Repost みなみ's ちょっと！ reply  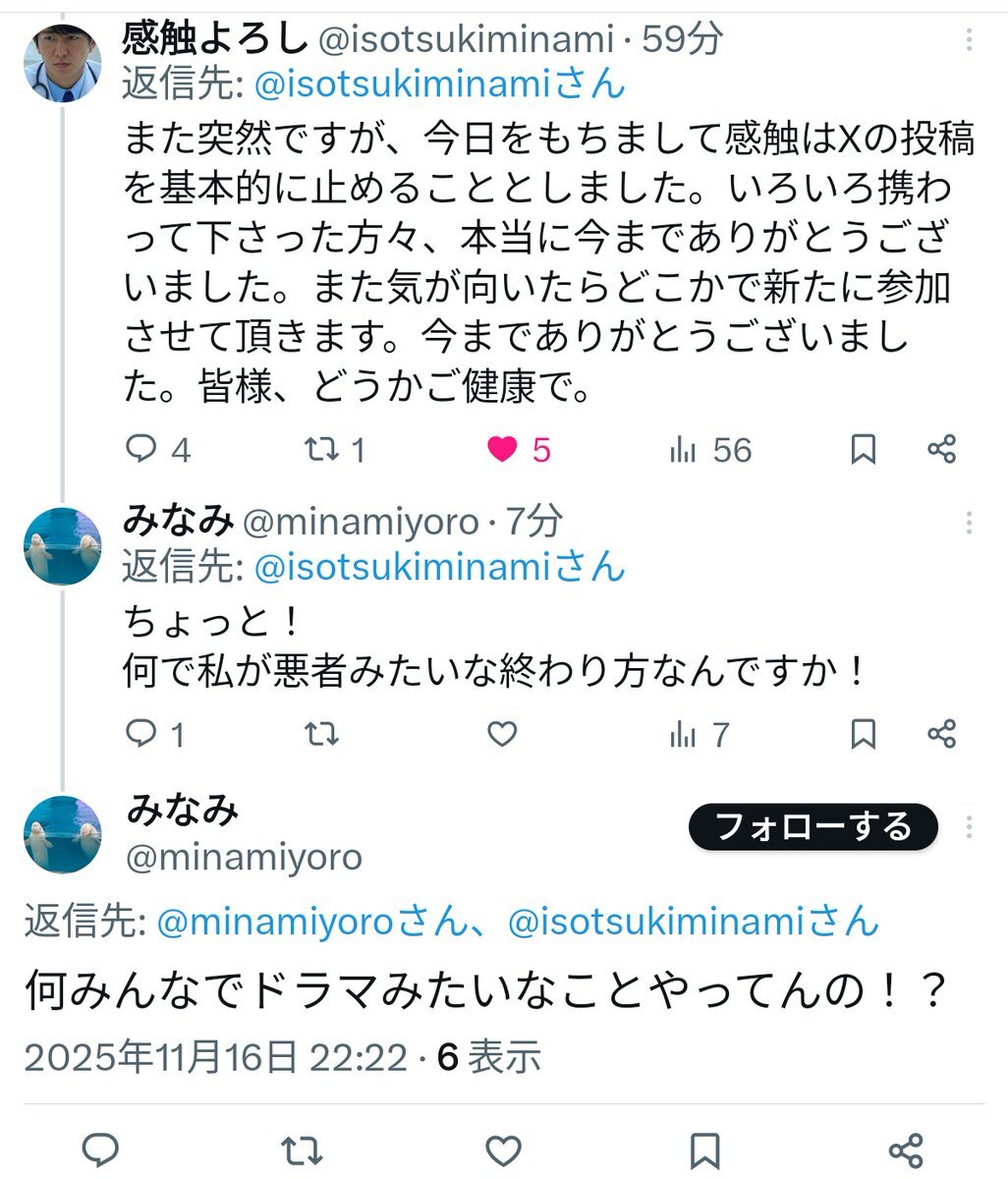[320, 733]
